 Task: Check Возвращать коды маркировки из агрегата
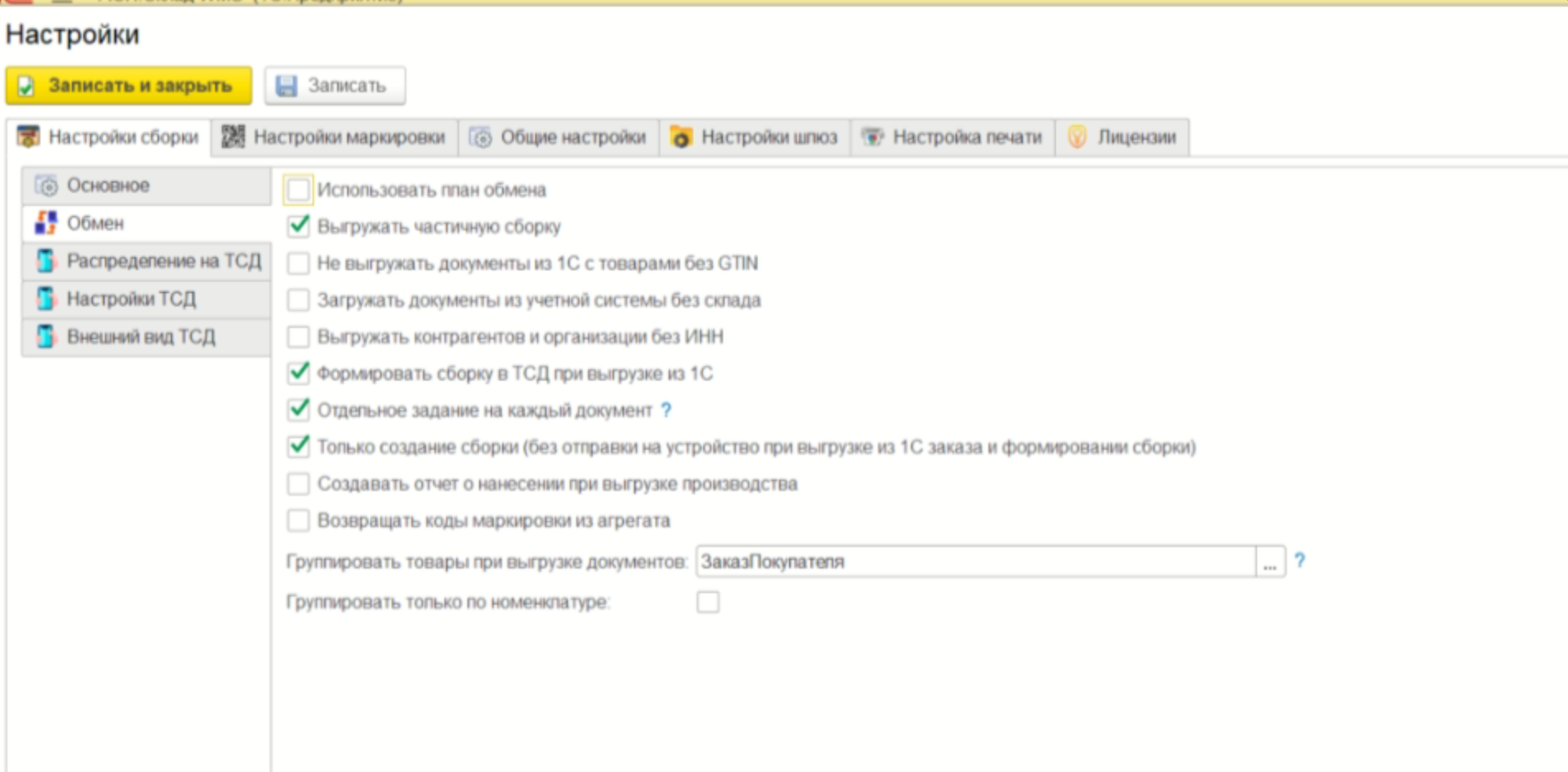298,521
